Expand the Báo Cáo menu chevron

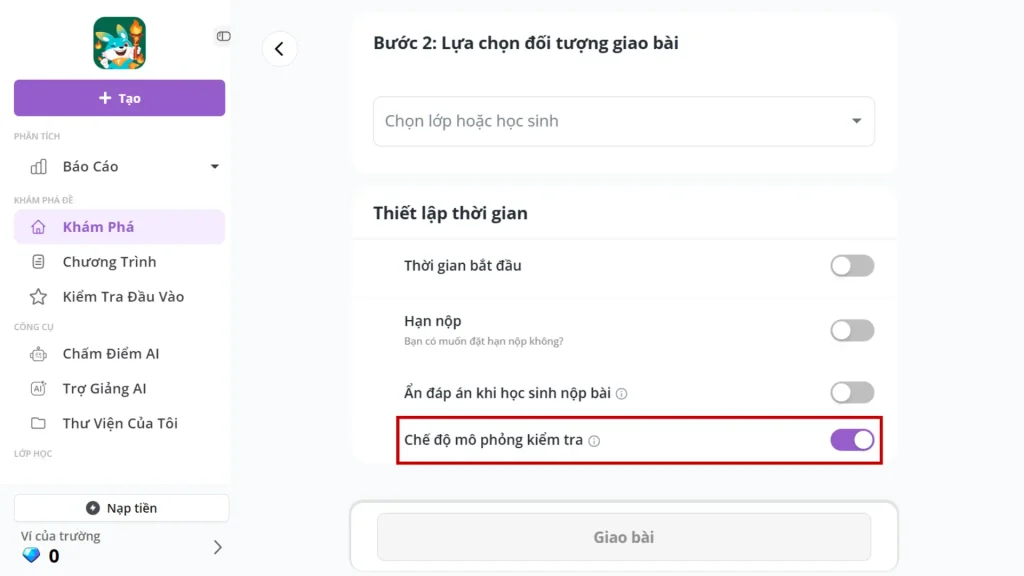click(214, 166)
